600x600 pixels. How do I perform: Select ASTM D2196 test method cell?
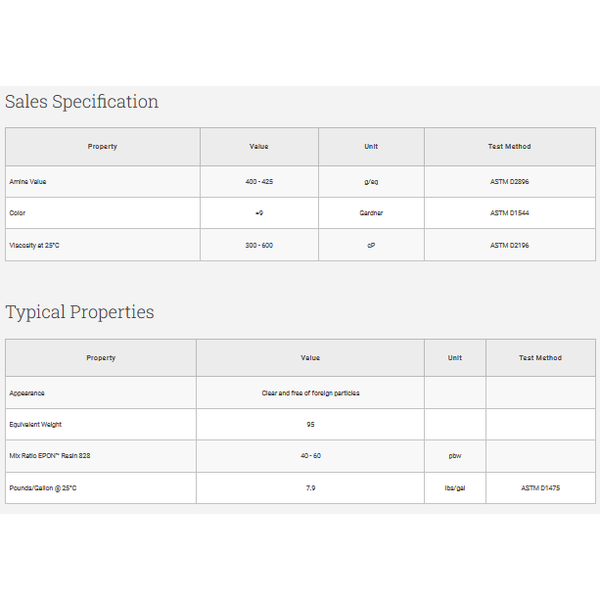[510, 245]
